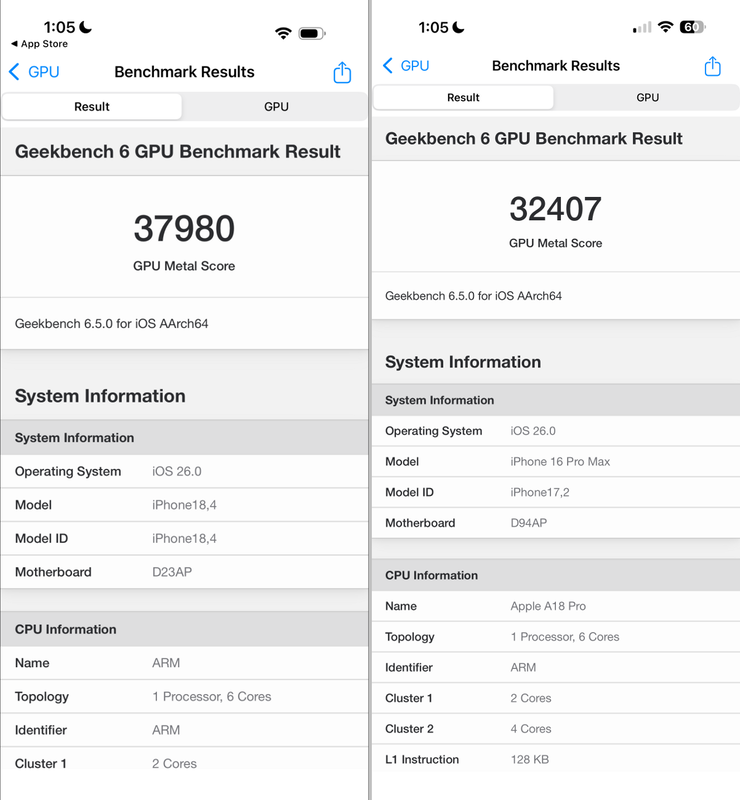The width and height of the screenshot is (740, 800).
Task: Select Result tab on right screen
Action: (463, 97)
